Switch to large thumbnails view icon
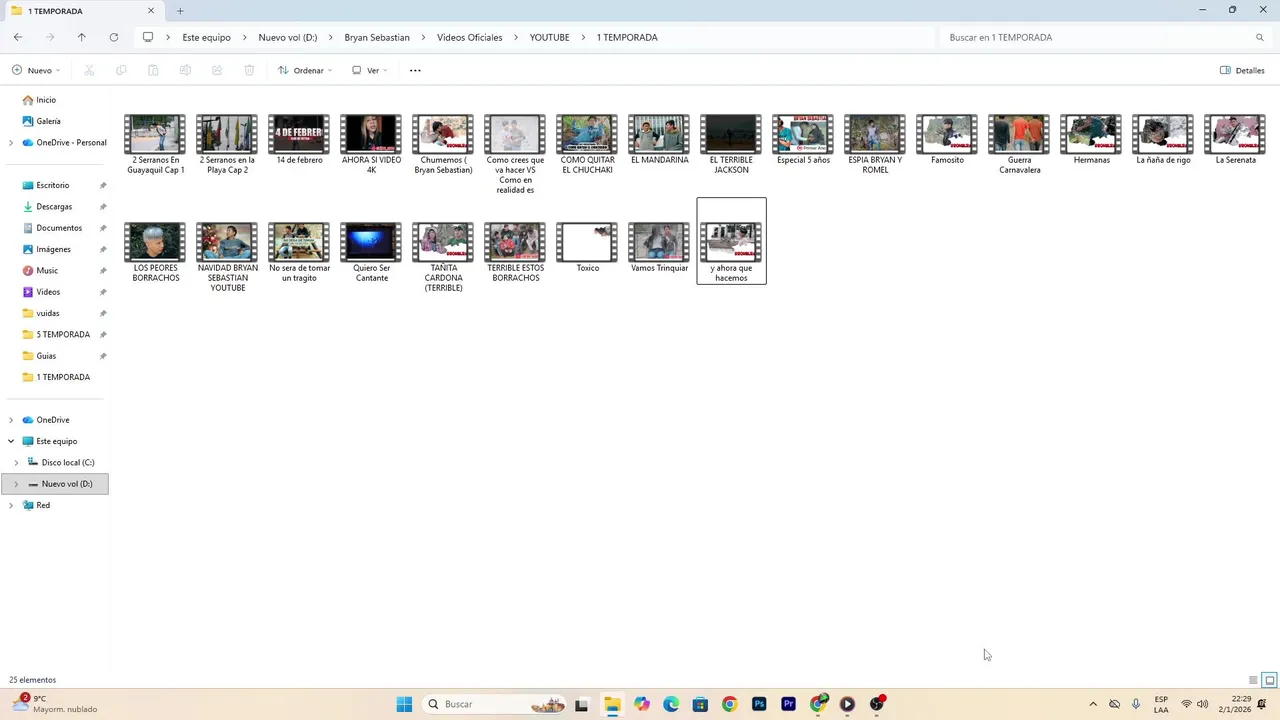The height and width of the screenshot is (720, 1280). point(1270,680)
